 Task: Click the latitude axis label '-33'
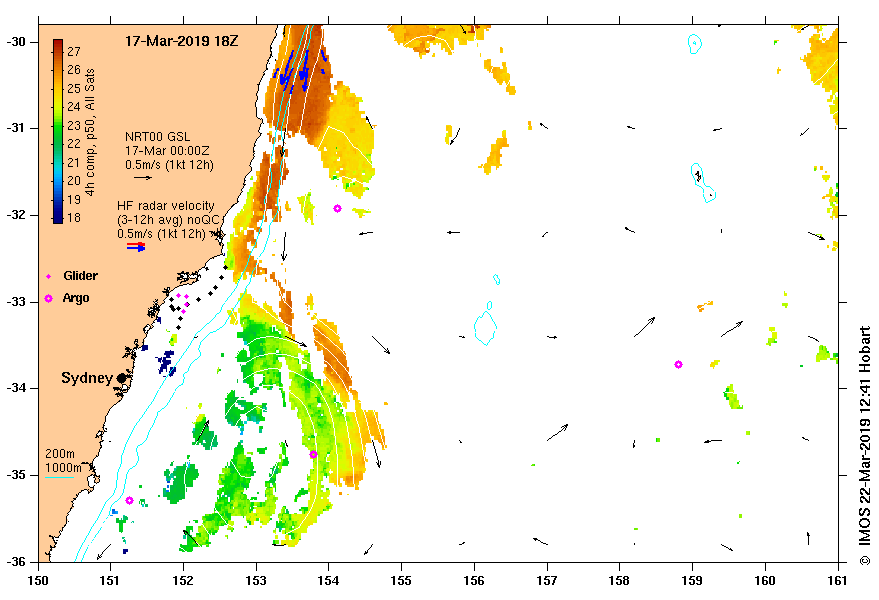click(x=16, y=302)
